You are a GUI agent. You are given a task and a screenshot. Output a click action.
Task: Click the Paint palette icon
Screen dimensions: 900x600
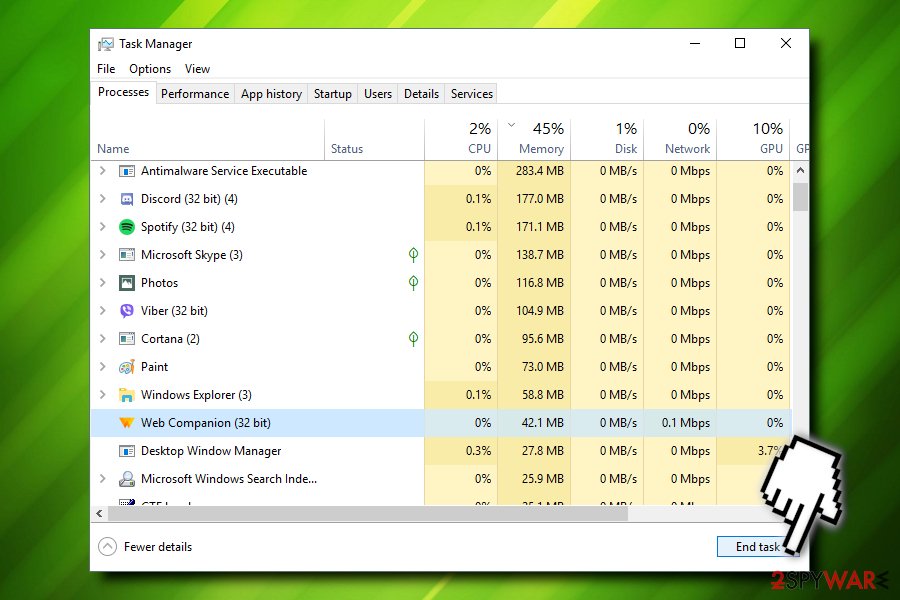tap(126, 367)
